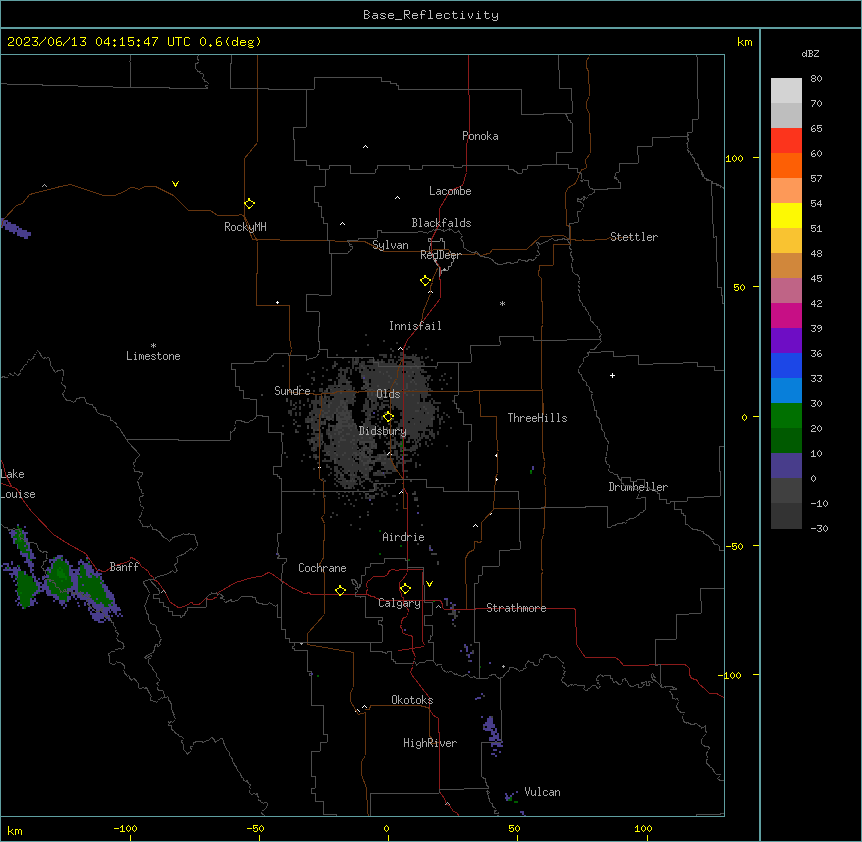Click the Okotoks label
This screenshot has width=862, height=842.
412,700
